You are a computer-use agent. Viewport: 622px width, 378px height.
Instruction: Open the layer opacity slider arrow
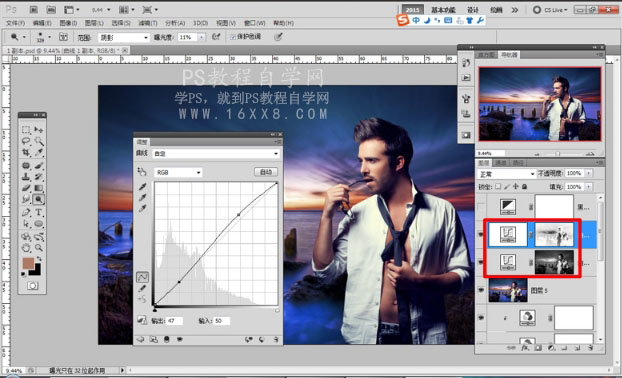point(589,173)
